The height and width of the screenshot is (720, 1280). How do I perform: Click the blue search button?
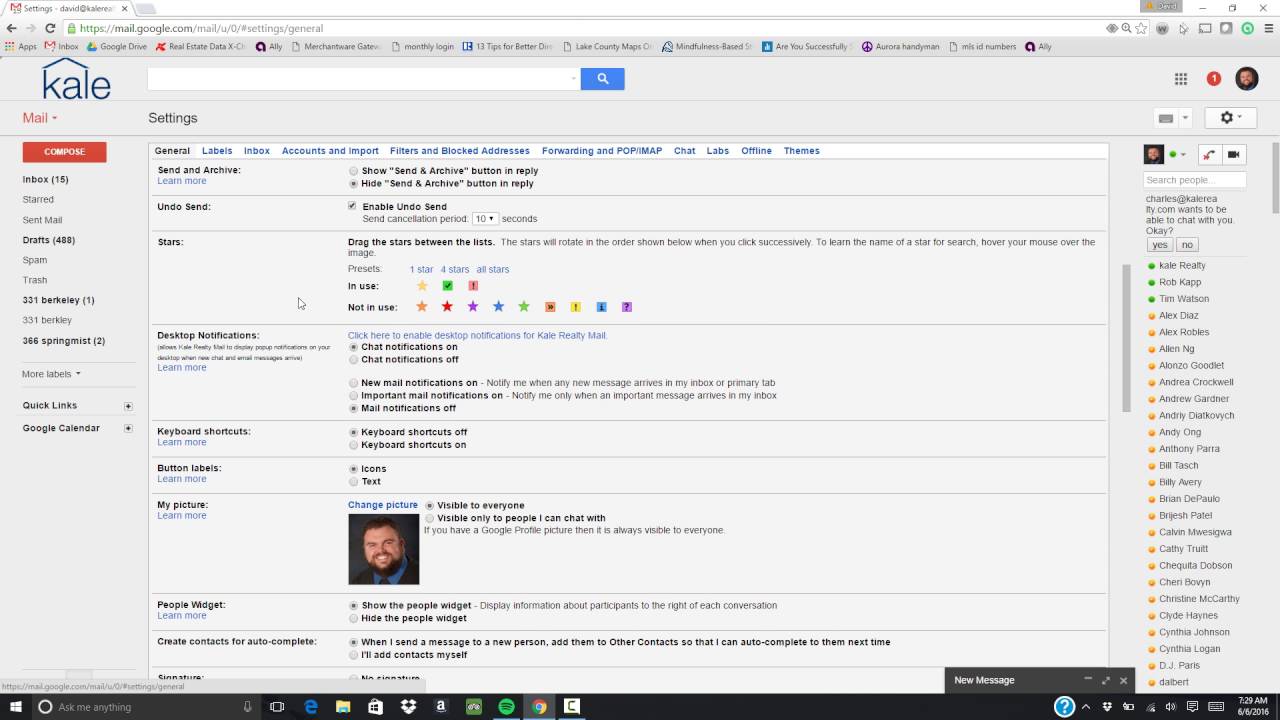[602, 78]
